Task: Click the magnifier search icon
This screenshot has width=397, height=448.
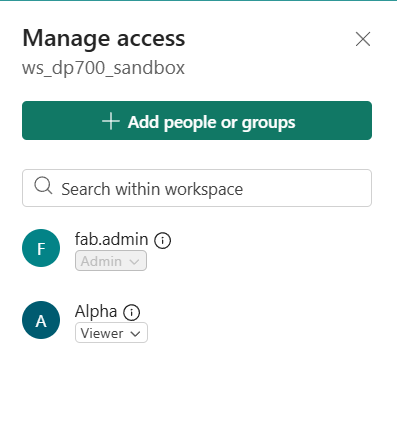Action: pos(43,186)
